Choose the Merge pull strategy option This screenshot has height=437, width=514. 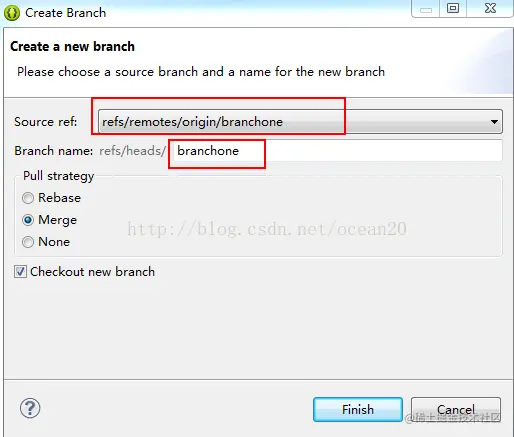click(x=28, y=220)
